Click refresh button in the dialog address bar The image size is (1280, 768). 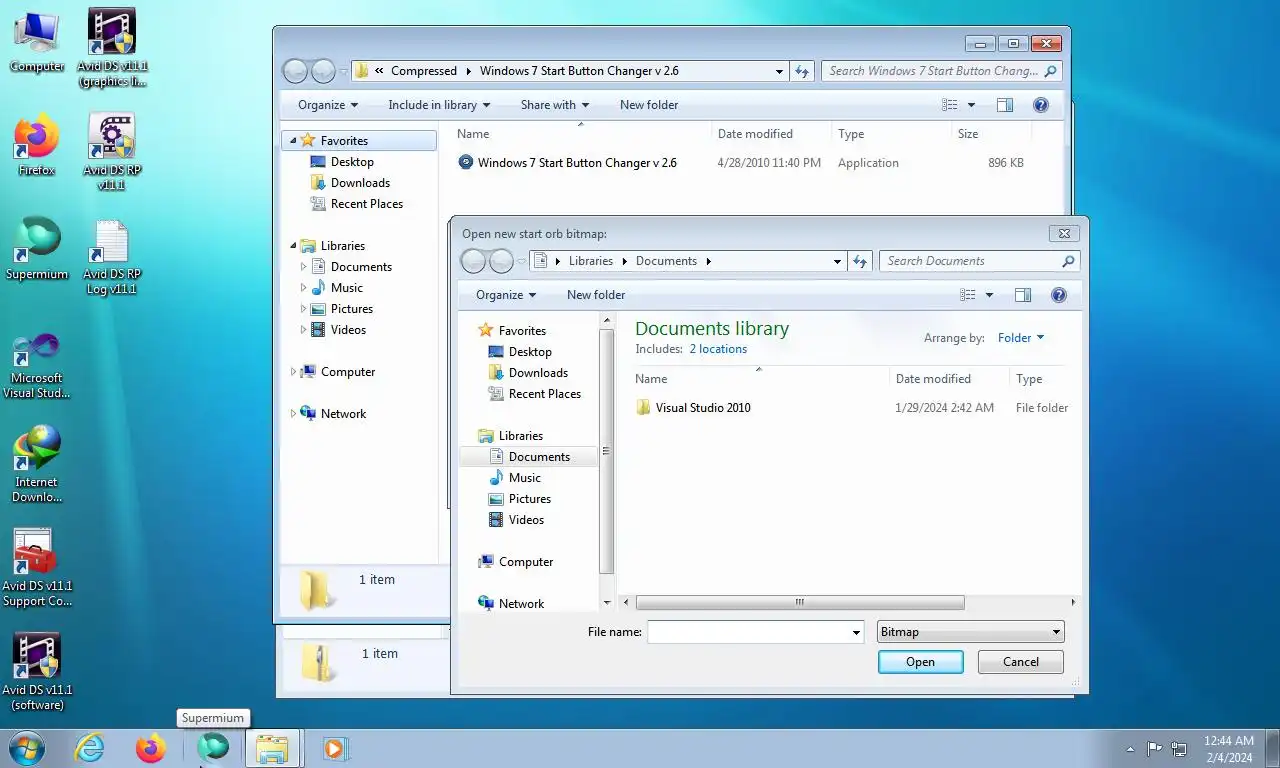pos(860,261)
